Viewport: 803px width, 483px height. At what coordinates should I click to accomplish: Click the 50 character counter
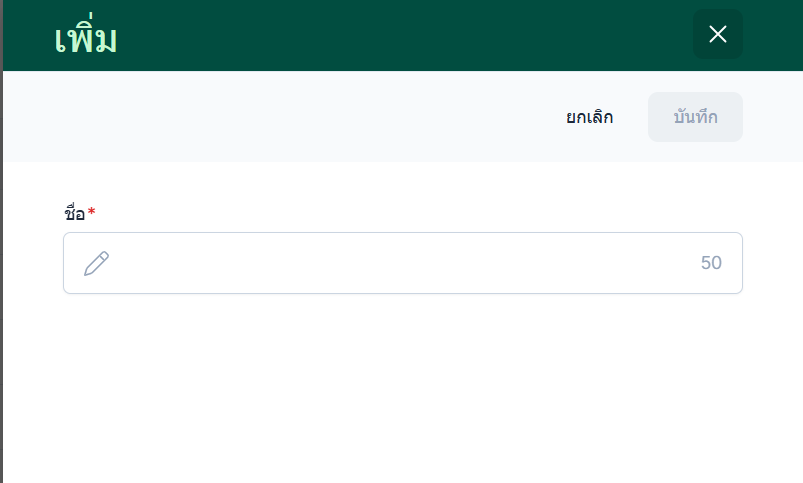pyautogui.click(x=711, y=263)
